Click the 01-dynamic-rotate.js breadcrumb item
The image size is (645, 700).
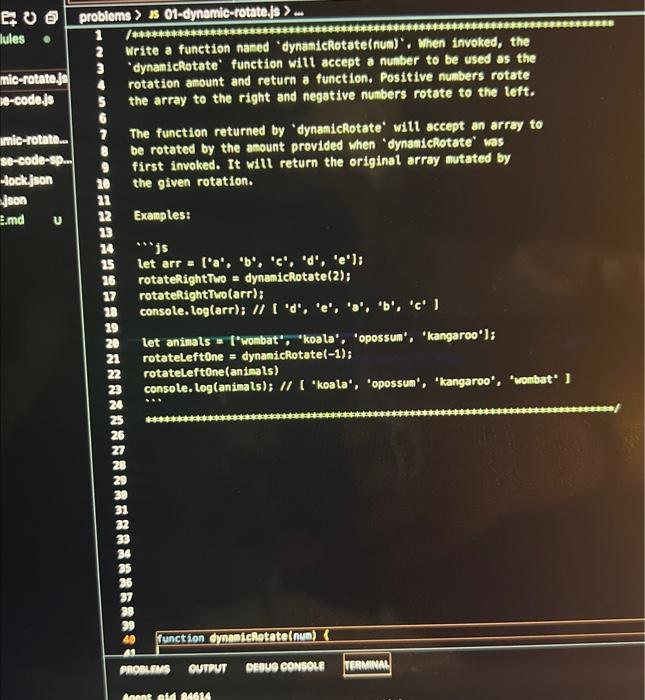pyautogui.click(x=222, y=13)
